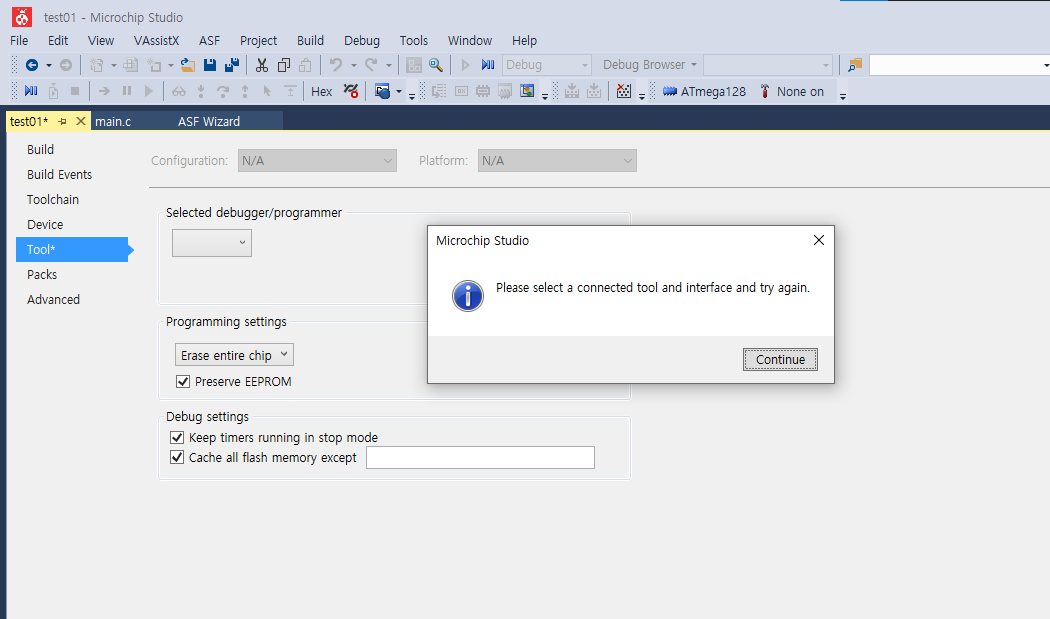
Task: Click the Processor Status chip icon in toolbar
Action: click(x=505, y=90)
